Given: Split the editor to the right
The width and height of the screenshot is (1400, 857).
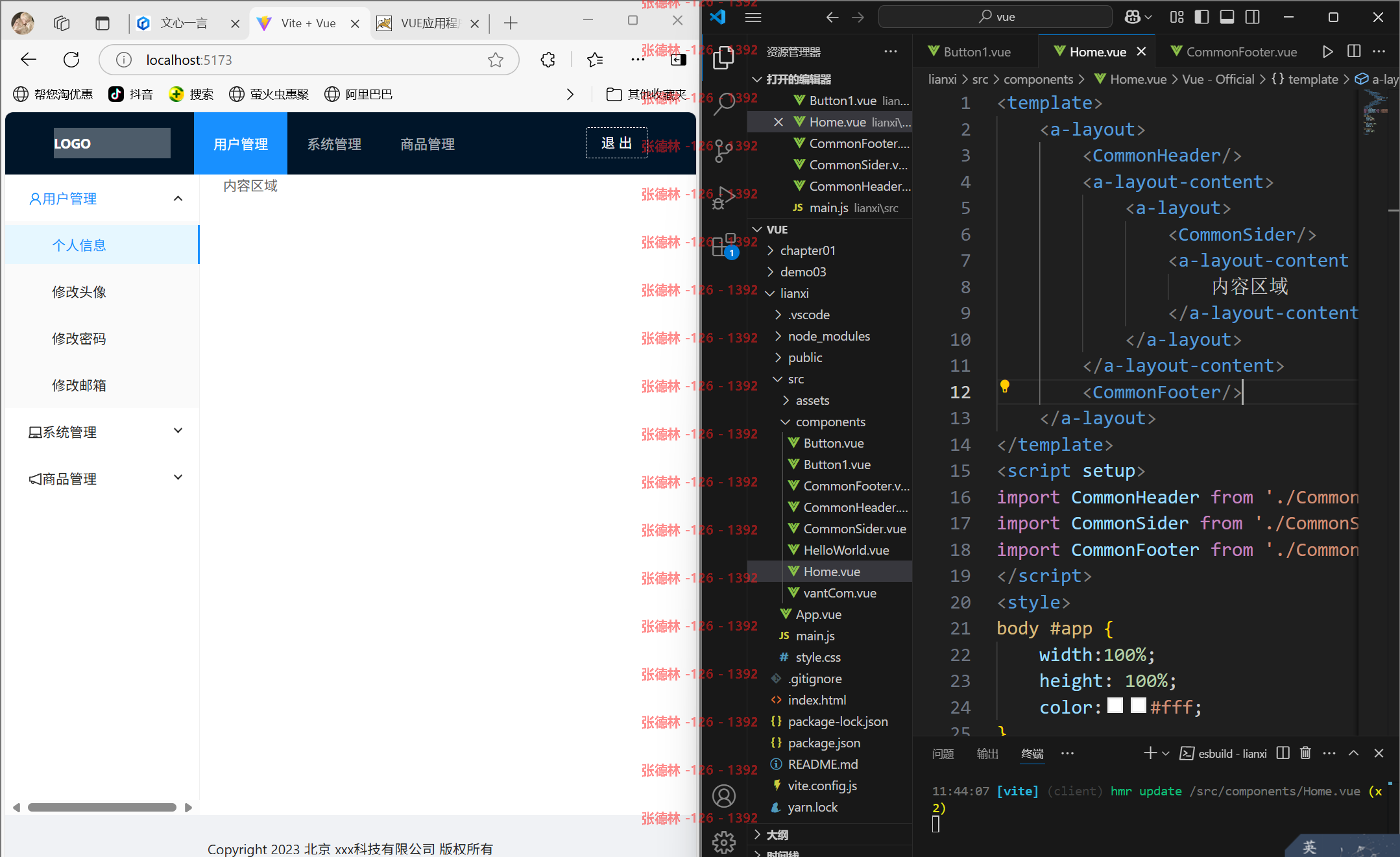Looking at the screenshot, I should tap(1354, 52).
